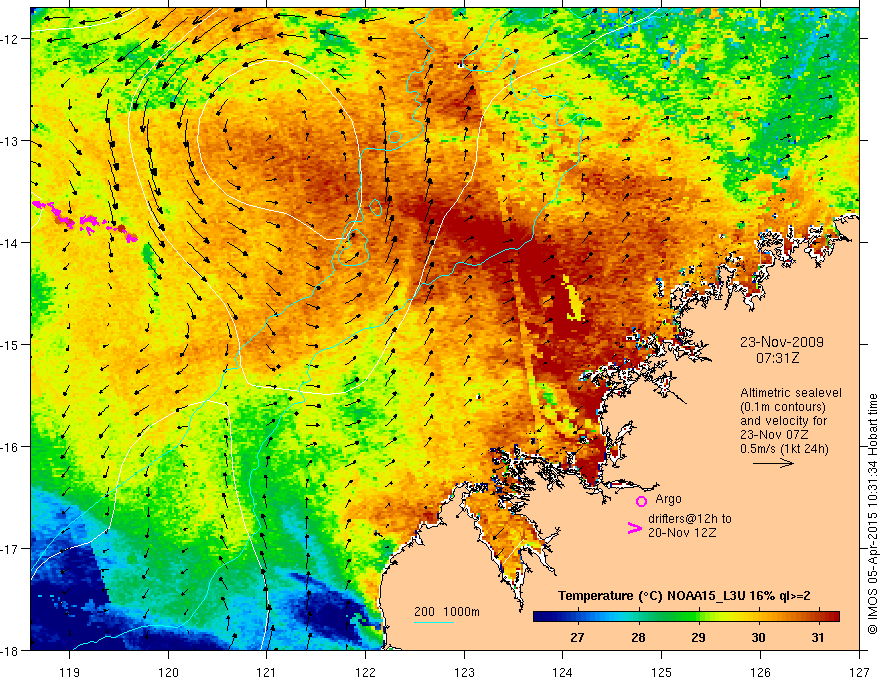Click the 'Argo' legend label
This screenshot has width=880, height=680.
(x=668, y=499)
